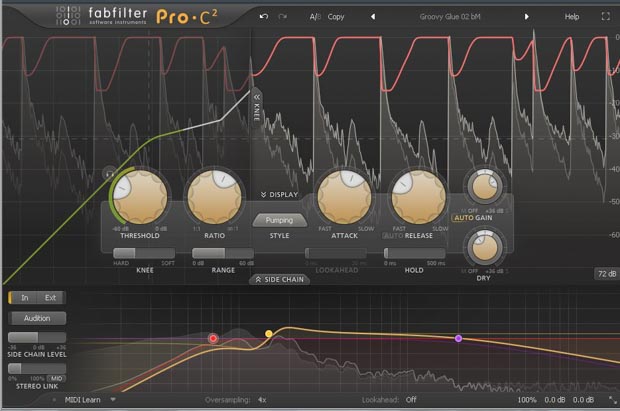Open the Help menu

[571, 17]
